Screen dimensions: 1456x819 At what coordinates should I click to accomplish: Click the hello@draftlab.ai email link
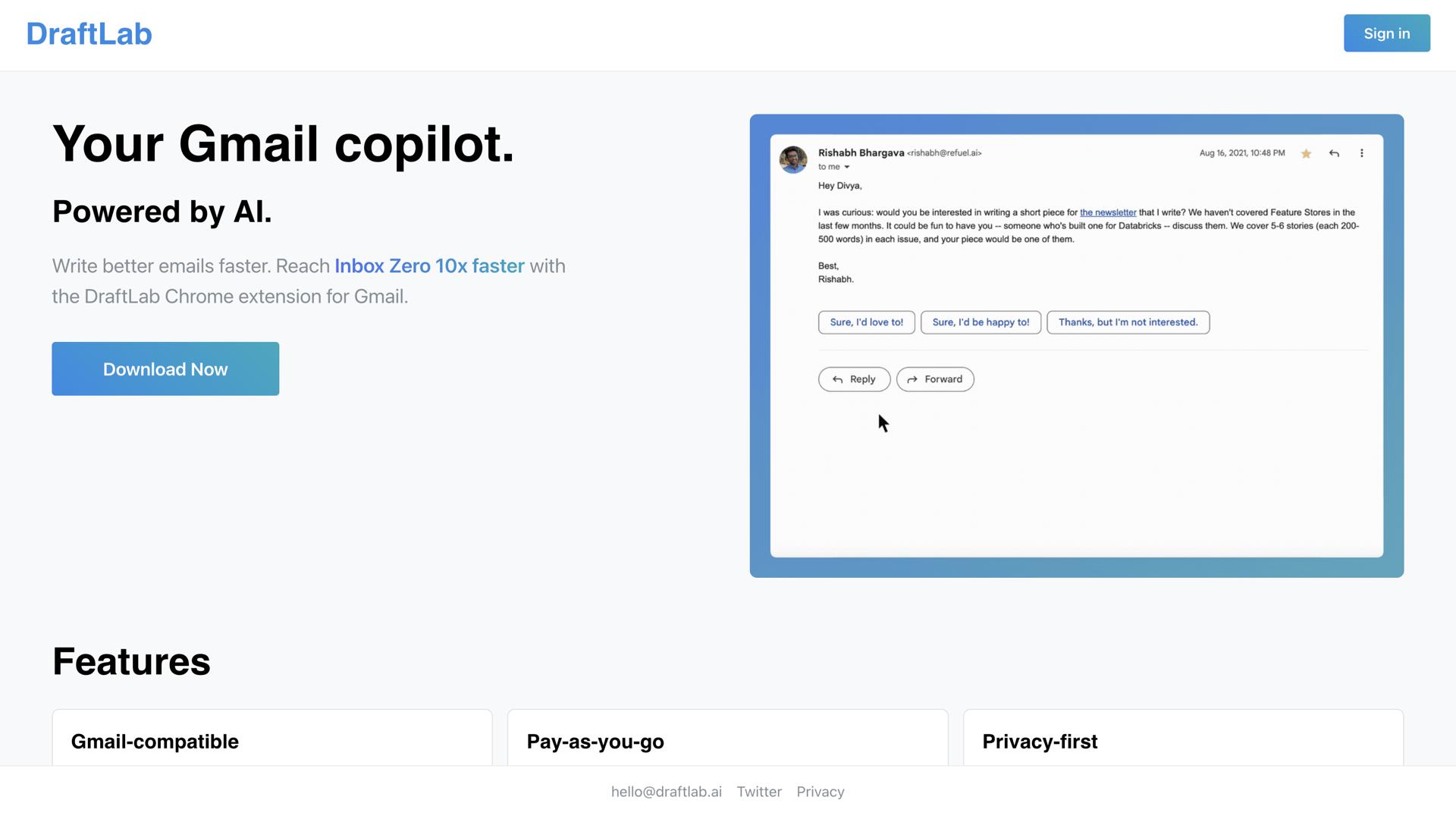pyautogui.click(x=666, y=792)
